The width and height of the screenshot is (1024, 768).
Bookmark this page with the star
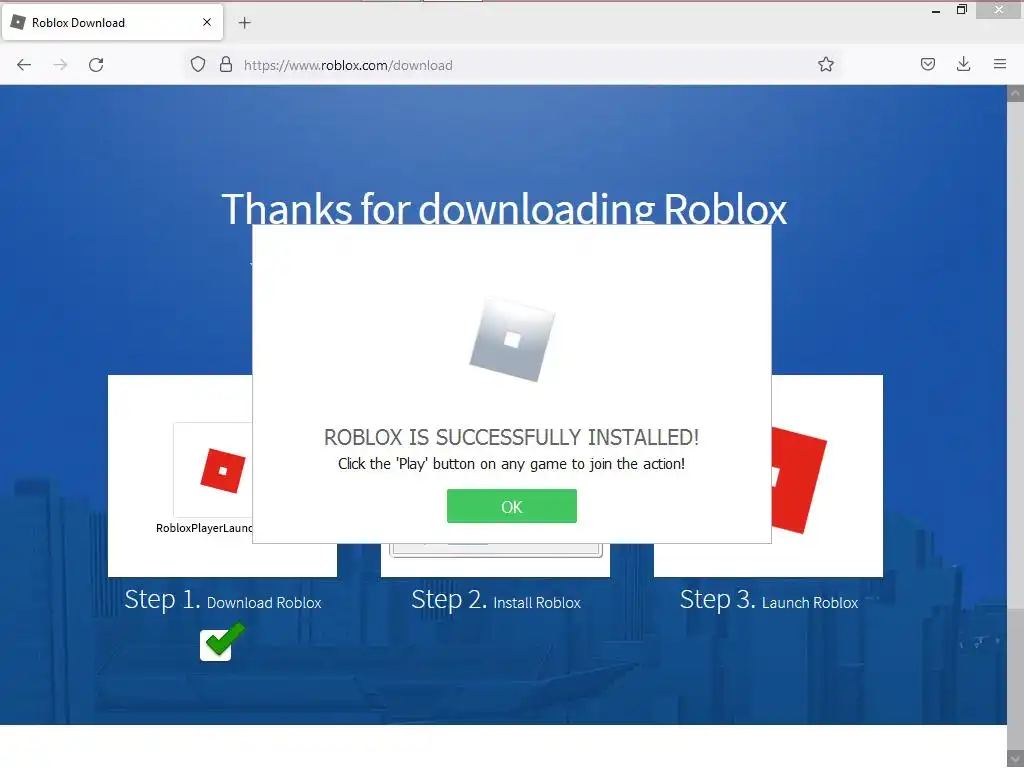pyautogui.click(x=825, y=65)
